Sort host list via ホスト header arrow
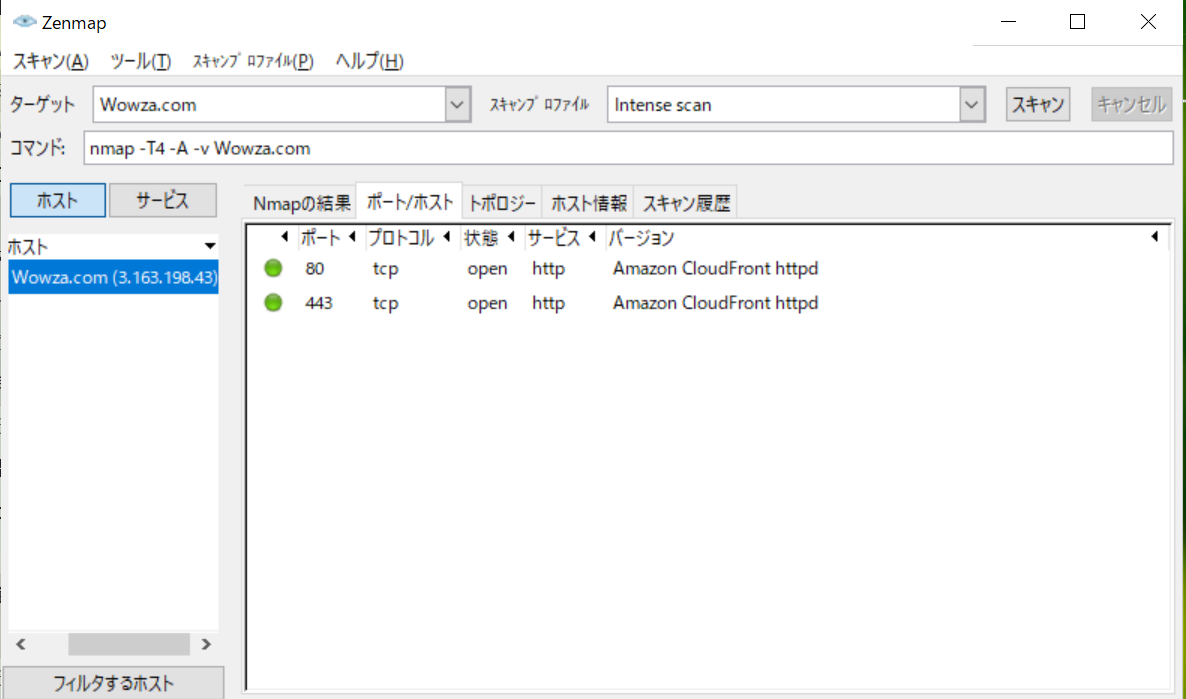Screen dimensions: 1186x699 point(210,246)
